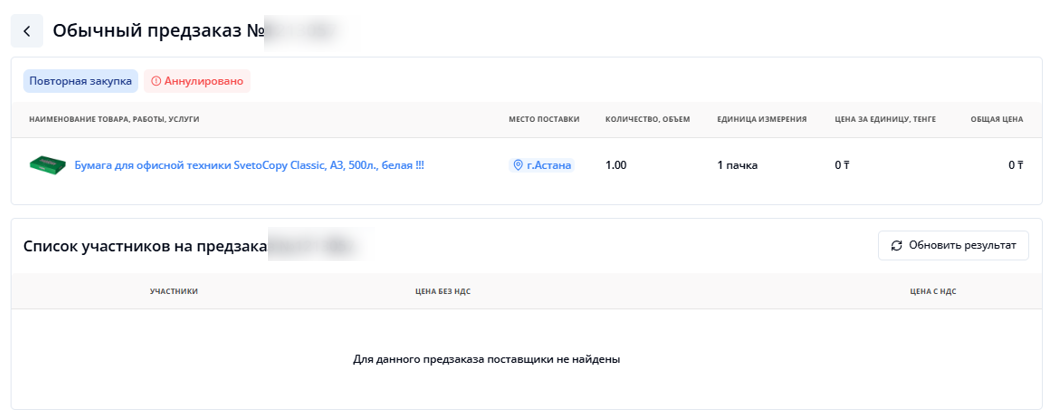The height and width of the screenshot is (412, 1053).
Task: Click the Наименование товара, работы, услуги column header
Action: 114,119
